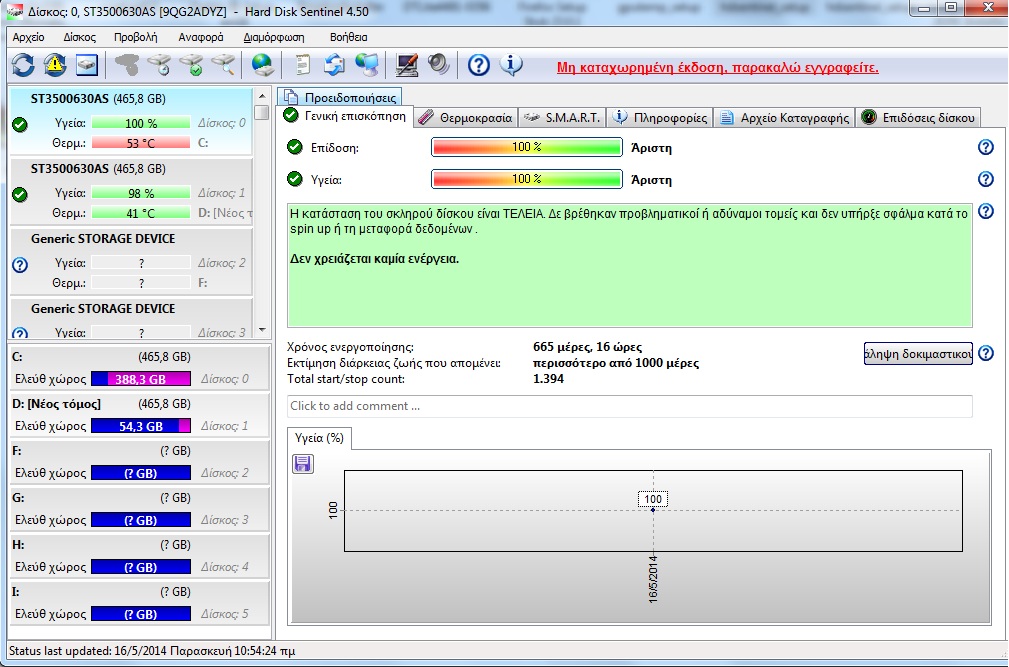This screenshot has width=1009, height=667.
Task: Click the notepad report toolbar icon
Action: pyautogui.click(x=302, y=64)
